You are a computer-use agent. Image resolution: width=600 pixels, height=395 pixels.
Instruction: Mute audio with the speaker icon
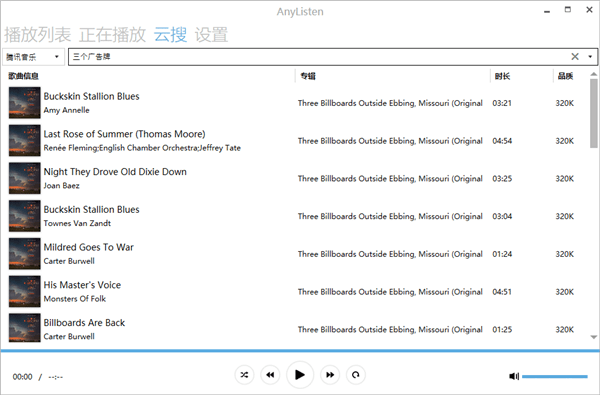click(x=514, y=376)
